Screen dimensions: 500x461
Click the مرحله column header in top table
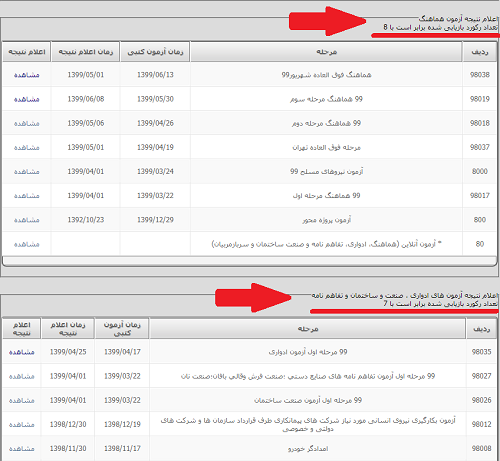(x=326, y=52)
